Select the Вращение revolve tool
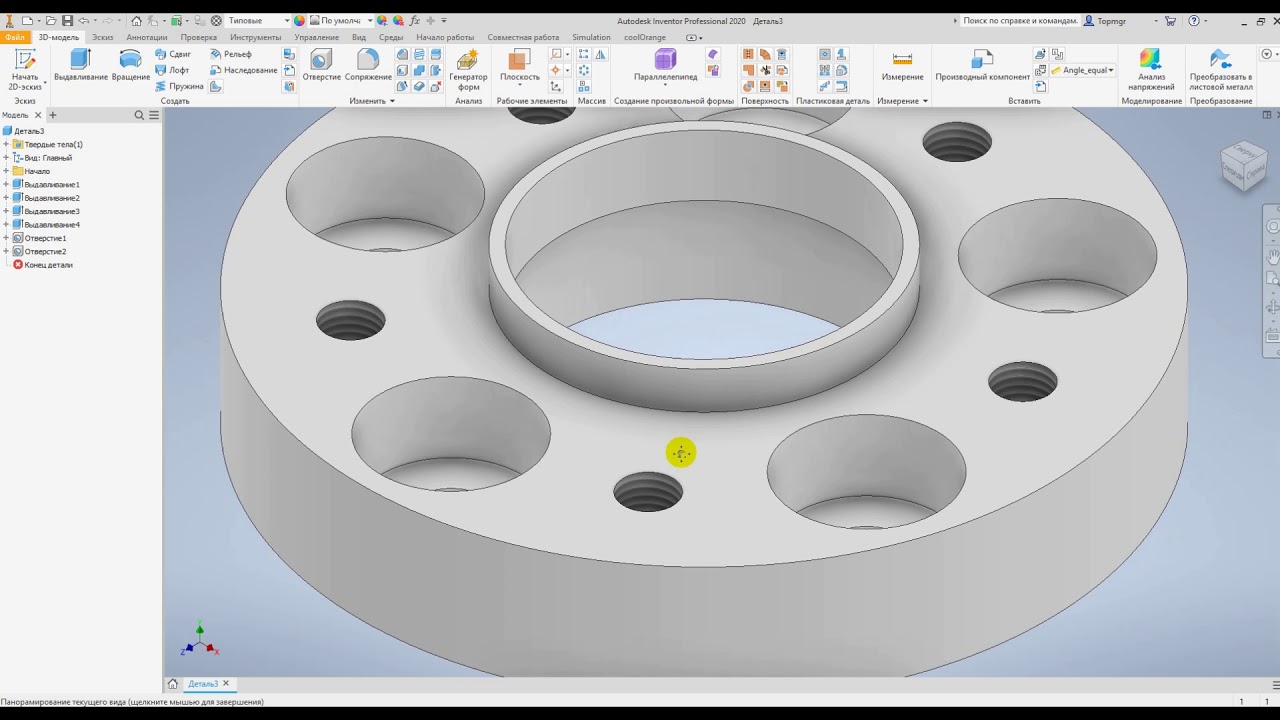Viewport: 1280px width, 720px height. (130, 66)
